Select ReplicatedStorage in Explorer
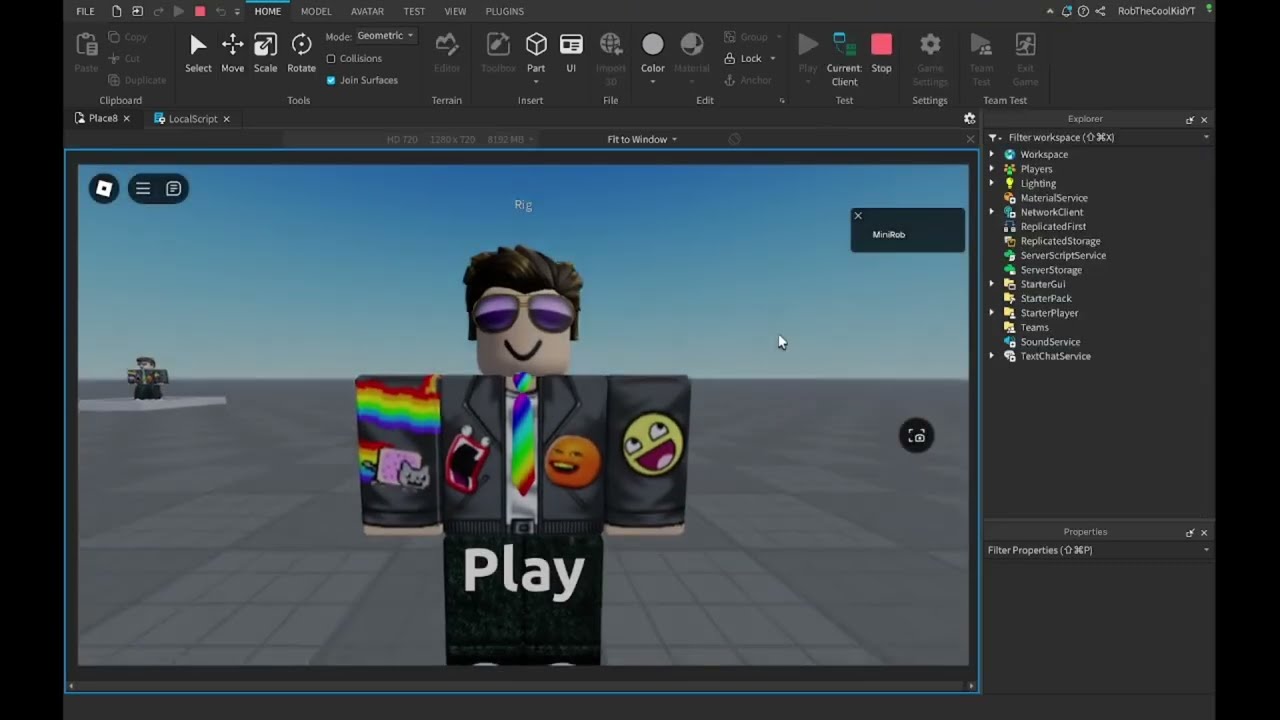 [1060, 241]
